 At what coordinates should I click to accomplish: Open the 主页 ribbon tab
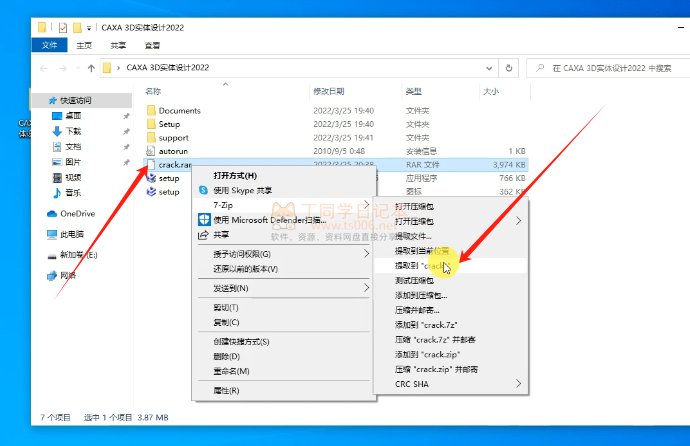(84, 45)
